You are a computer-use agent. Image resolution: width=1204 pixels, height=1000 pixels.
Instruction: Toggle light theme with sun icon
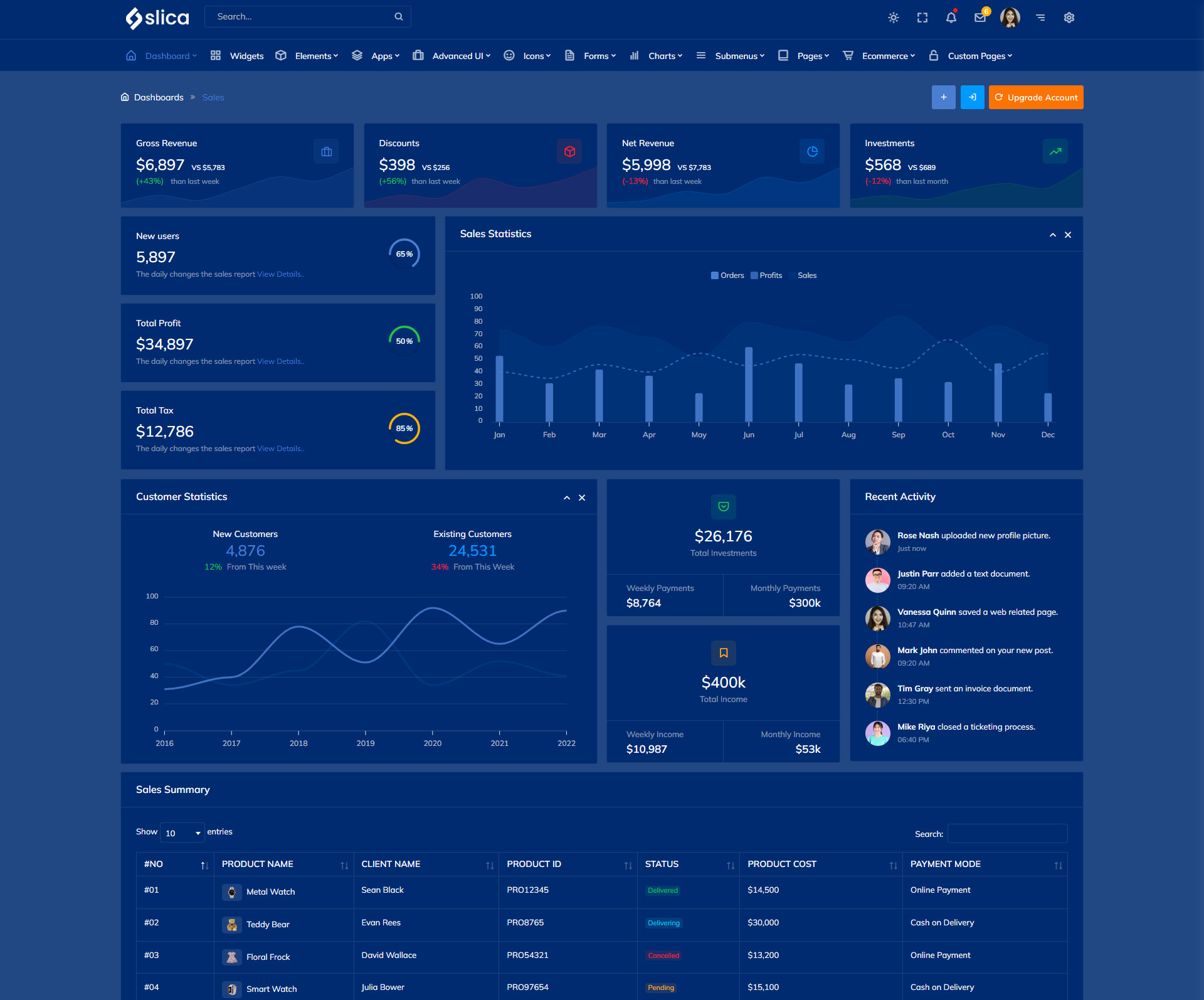click(x=894, y=18)
